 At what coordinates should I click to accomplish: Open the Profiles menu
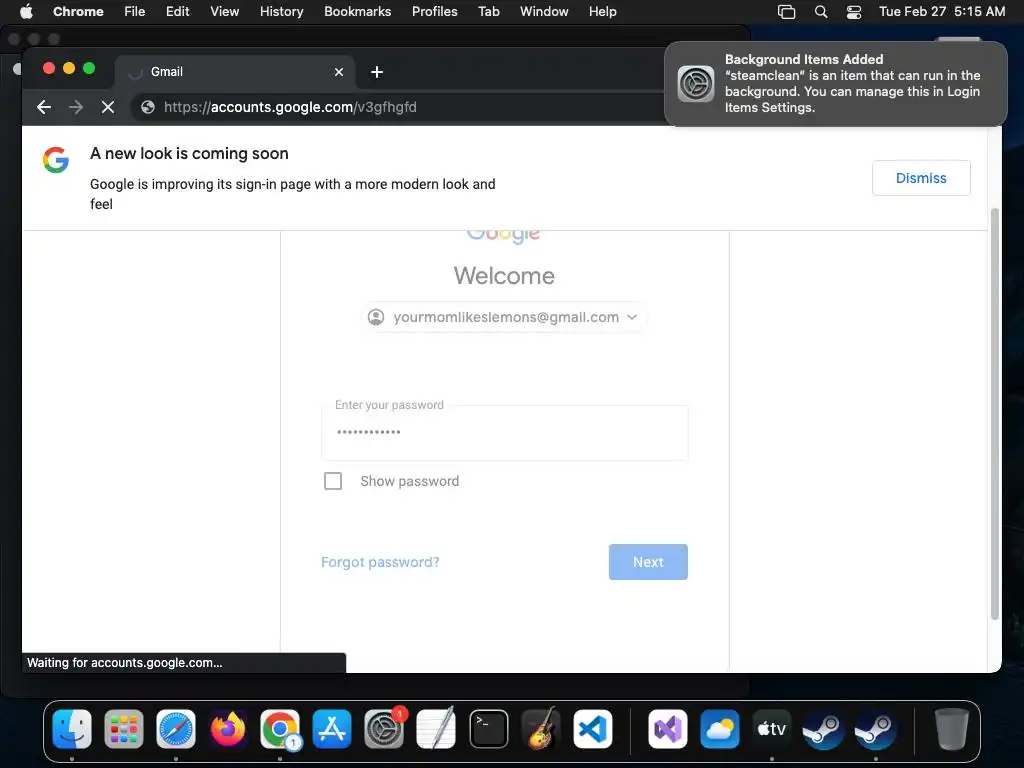click(x=434, y=11)
